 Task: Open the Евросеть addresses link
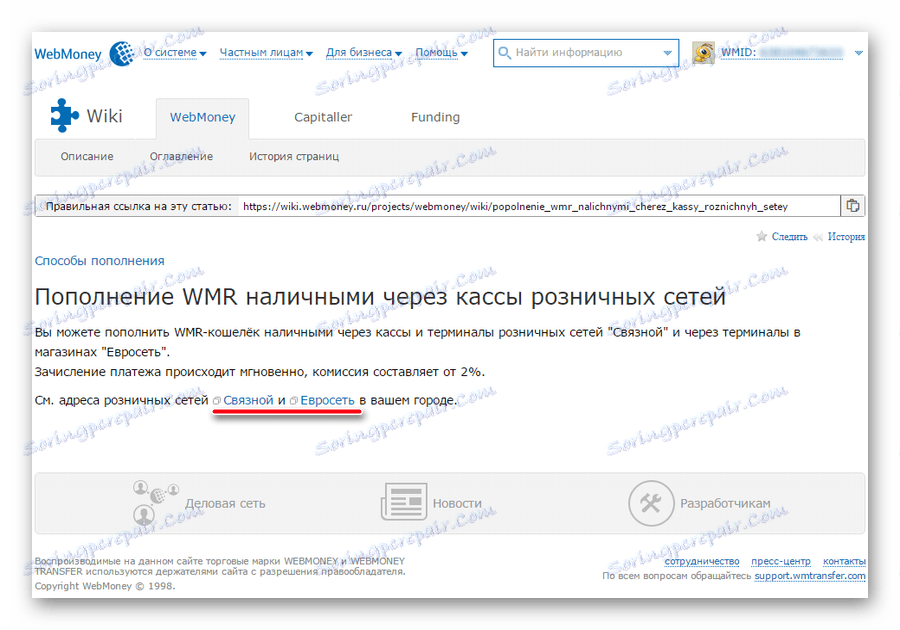pos(328,400)
